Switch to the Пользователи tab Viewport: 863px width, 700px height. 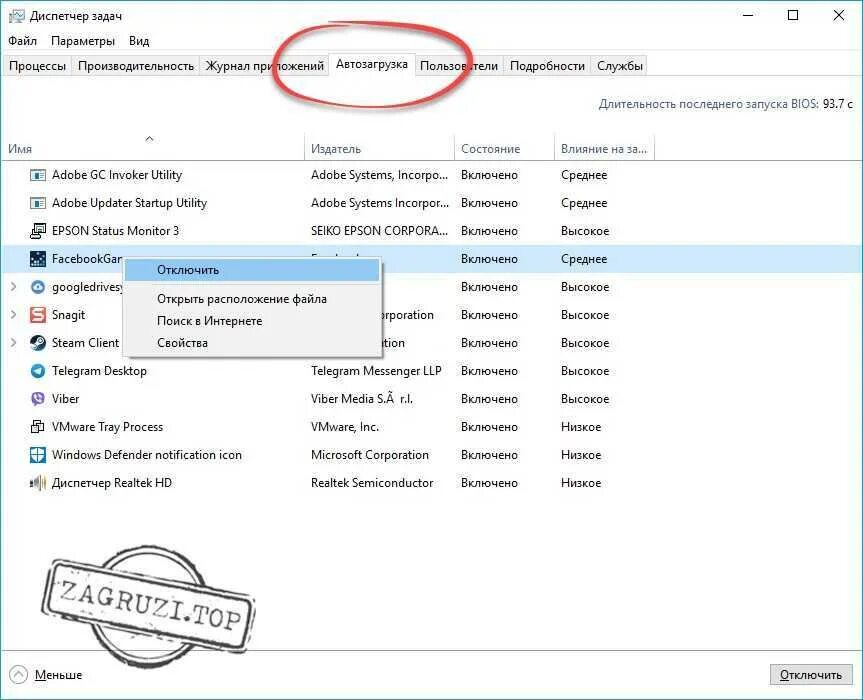click(x=458, y=65)
